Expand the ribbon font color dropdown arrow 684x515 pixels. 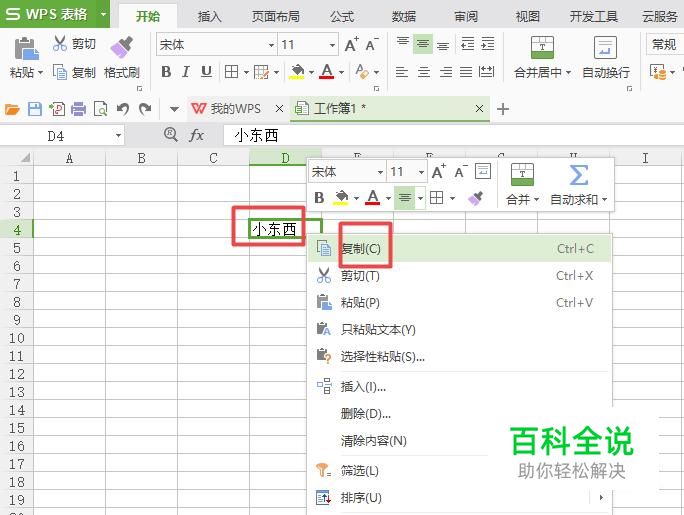pyautogui.click(x=341, y=72)
